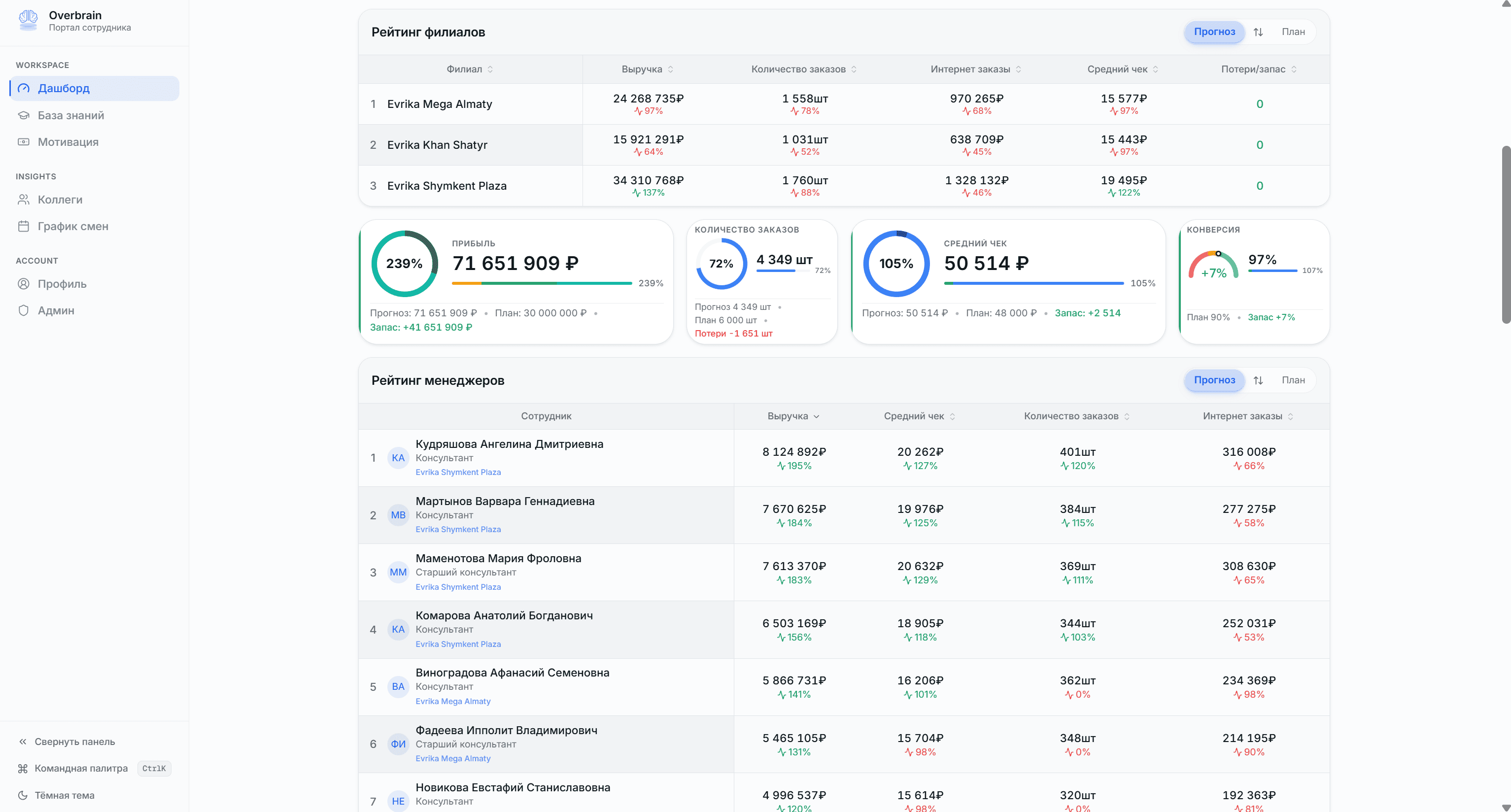
Task: Navigate to Коллеги
Action: coord(95,200)
